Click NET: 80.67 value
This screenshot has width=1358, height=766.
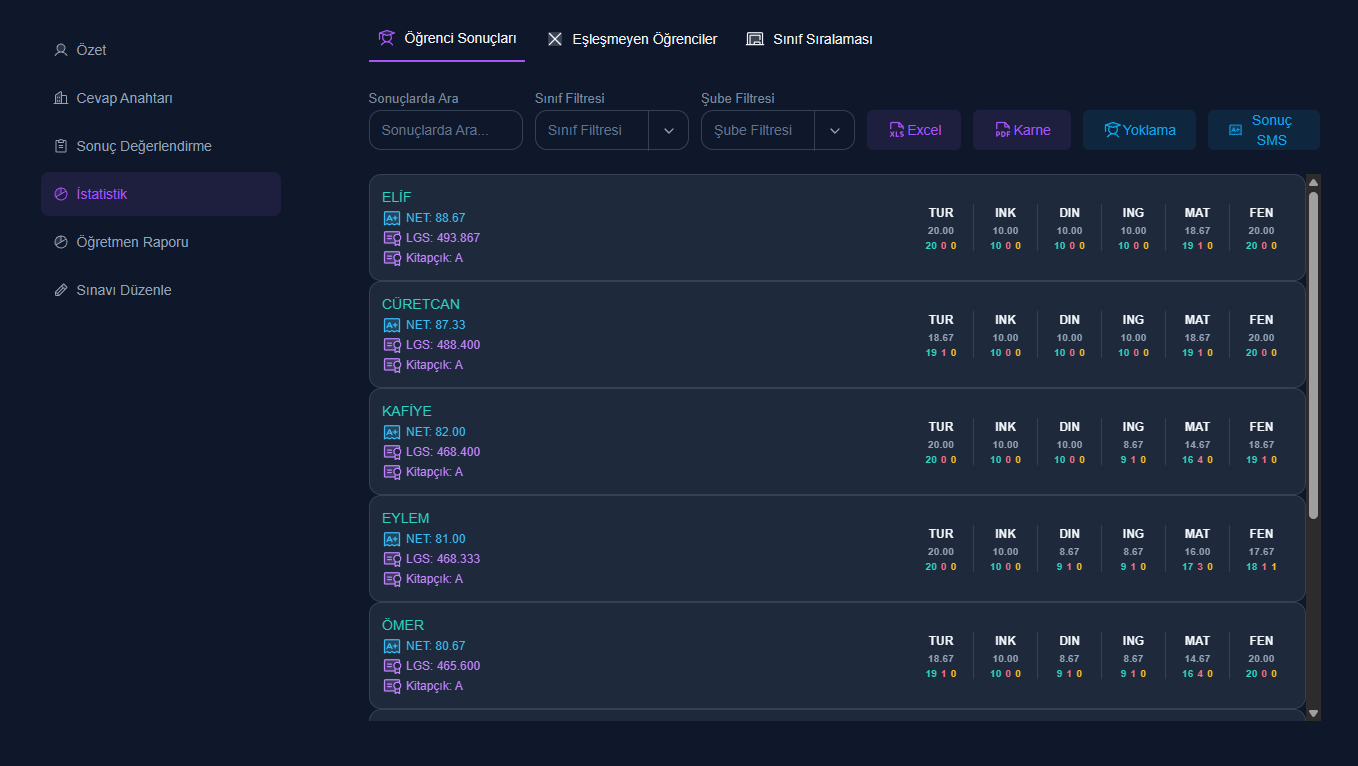pos(435,646)
